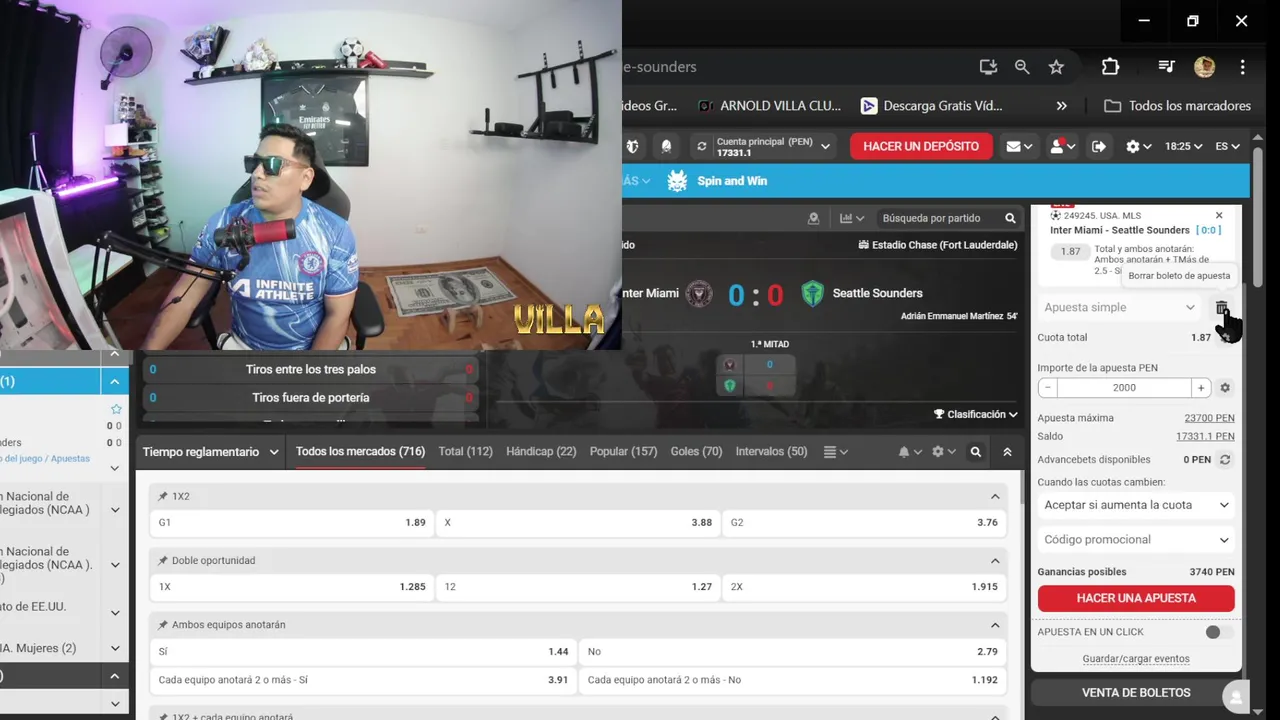
Task: Open the statistics chart icon dropdown
Action: point(851,218)
